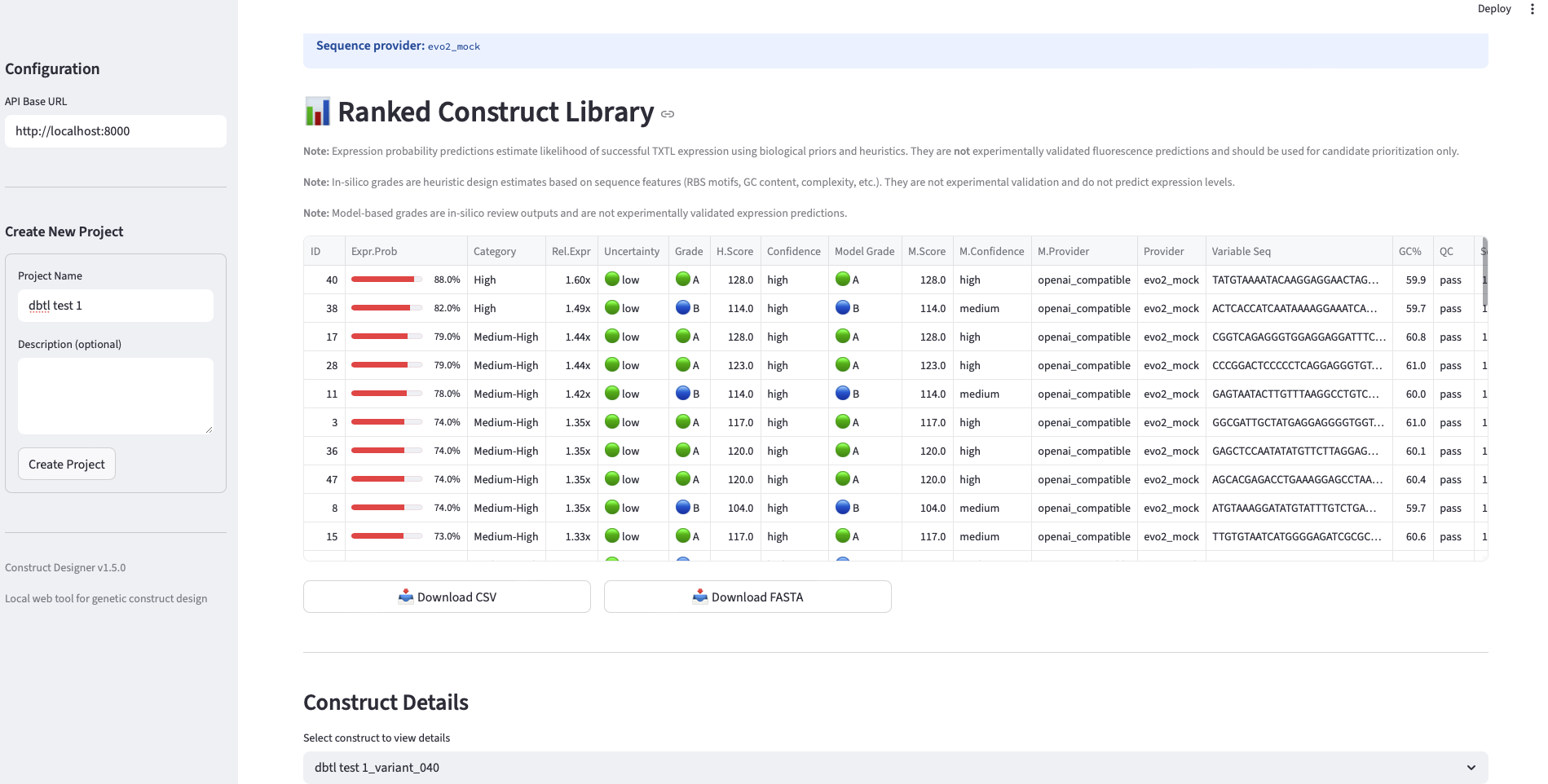
Task: Open the Select construct dropdown
Action: (x=895, y=768)
